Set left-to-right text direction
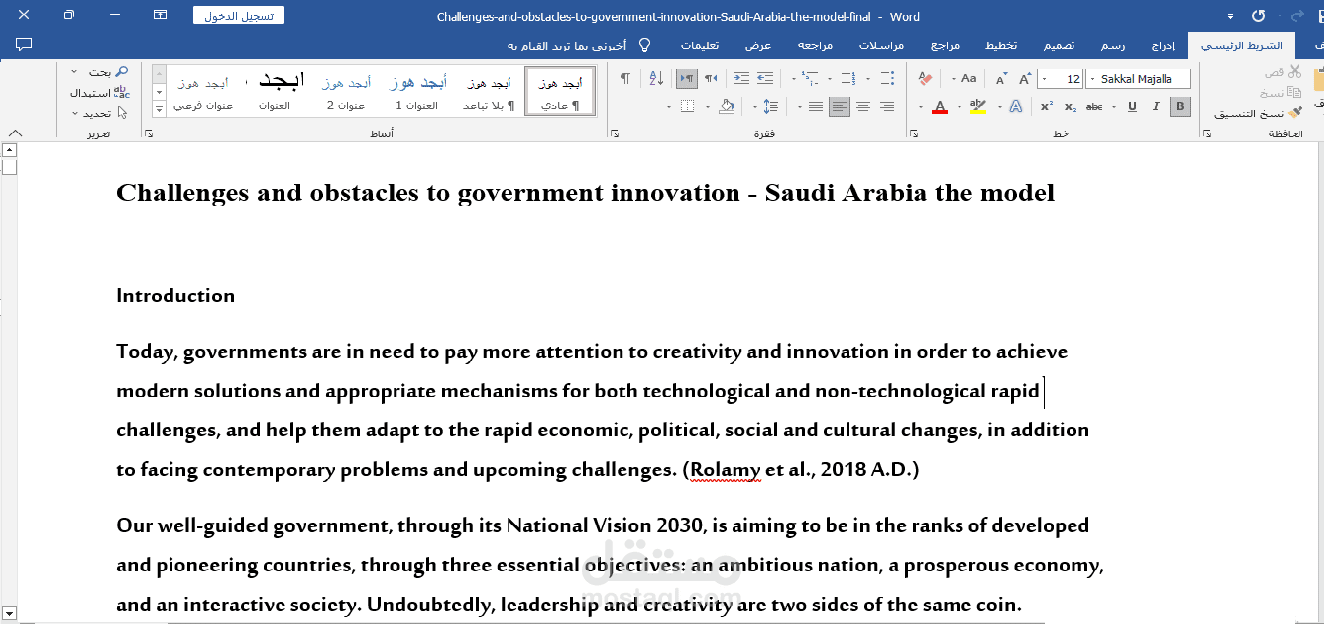 click(687, 78)
